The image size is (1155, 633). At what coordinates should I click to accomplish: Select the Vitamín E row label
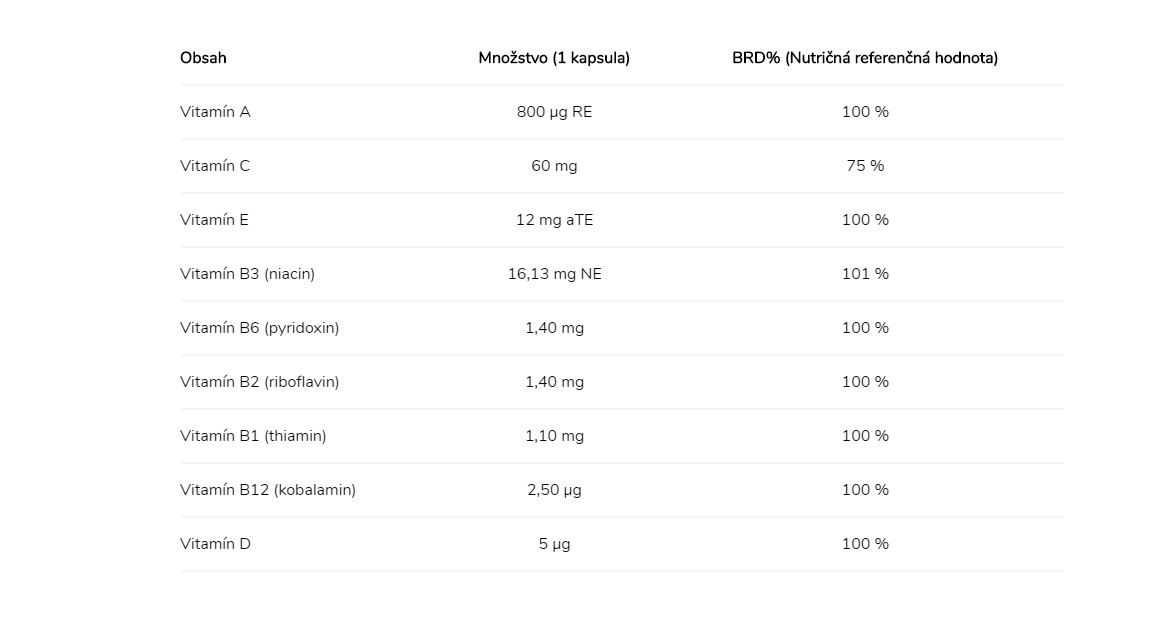[214, 220]
